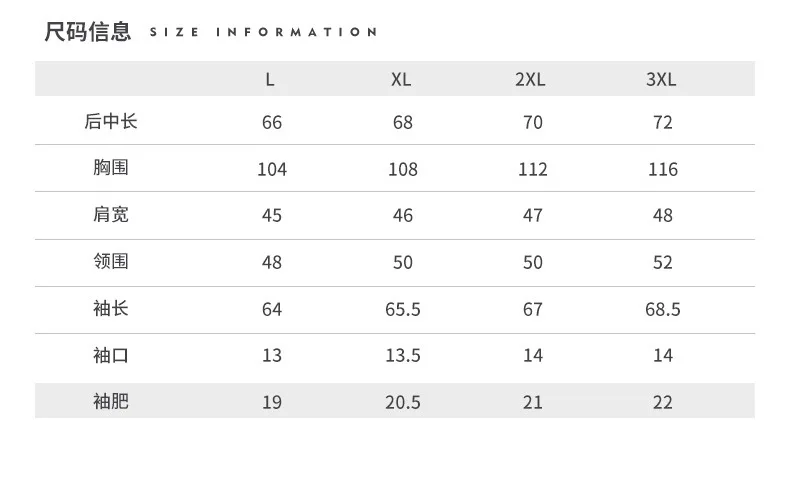The height and width of the screenshot is (497, 789).
Task: Click the 袖肥 row label
Action: (111, 401)
